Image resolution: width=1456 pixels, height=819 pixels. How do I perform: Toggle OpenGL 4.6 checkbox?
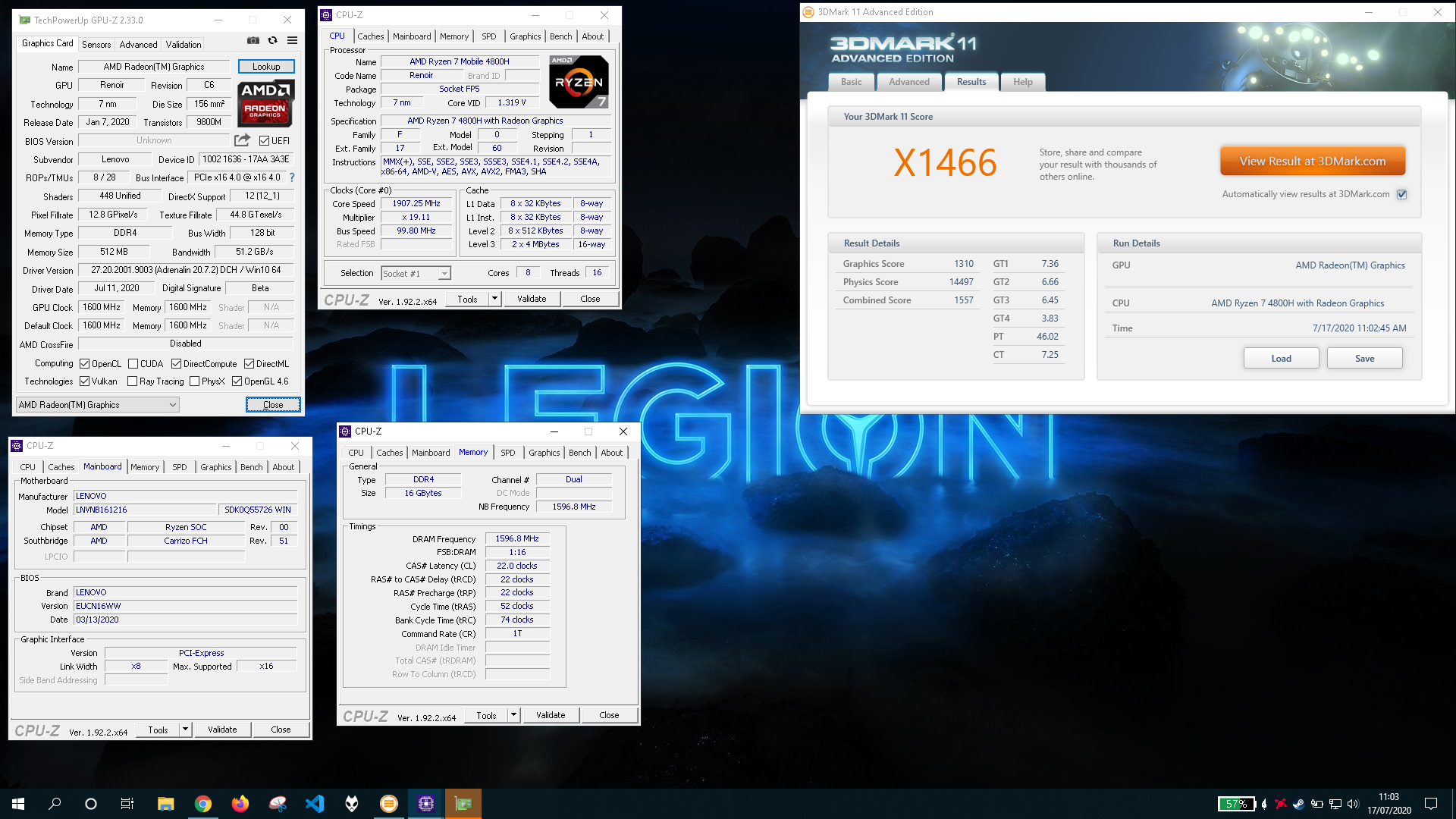tap(237, 381)
